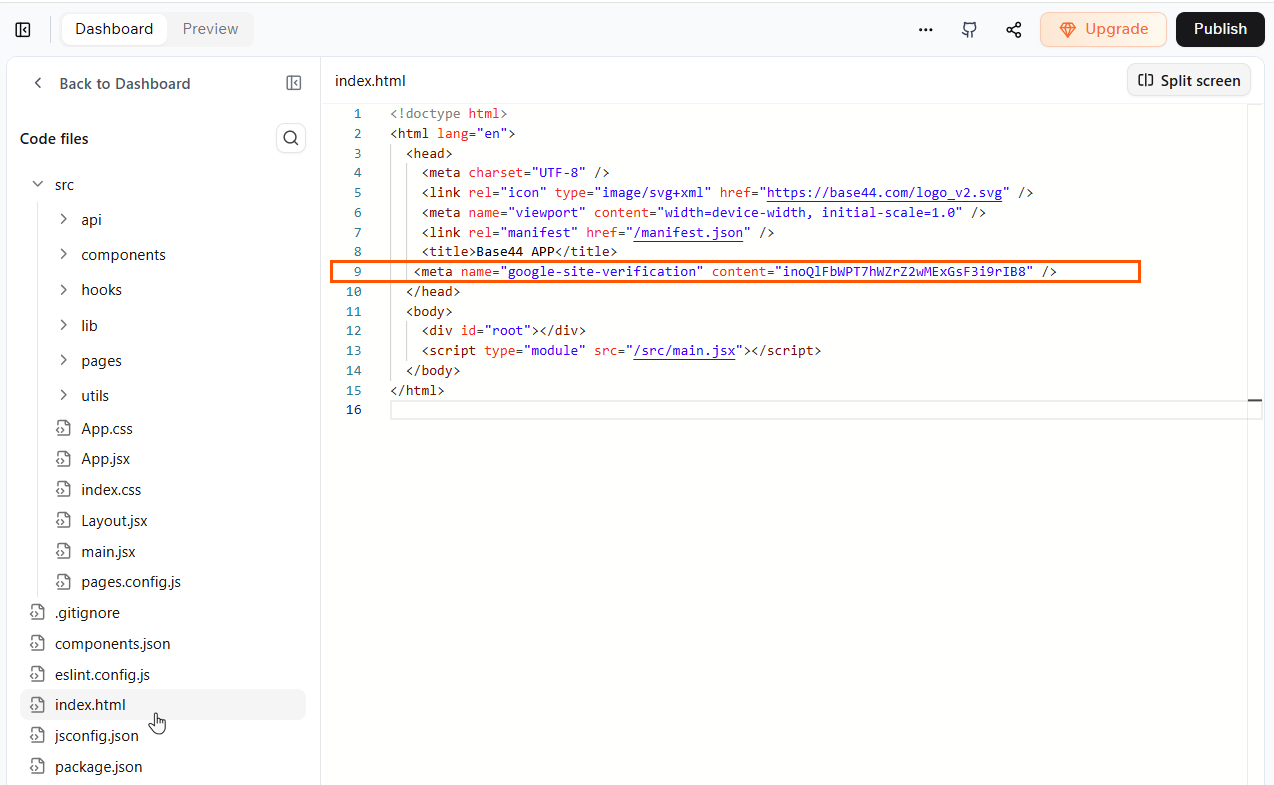Place cursor on empty line 16
Viewport: 1274px width, 785px height.
pos(826,410)
